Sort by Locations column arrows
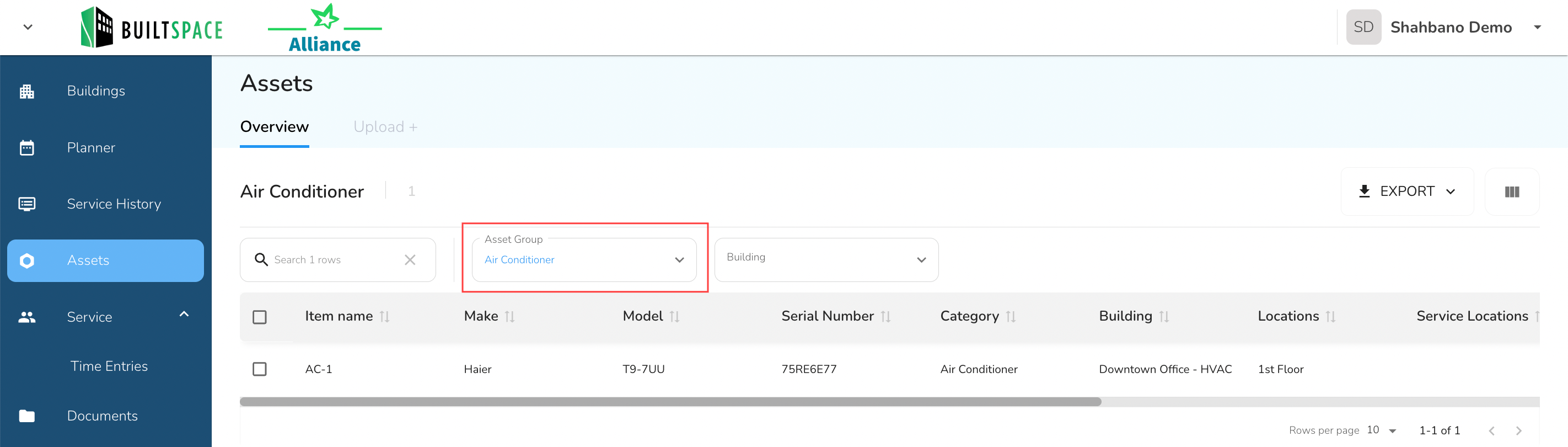The image size is (1568, 447). (1330, 317)
